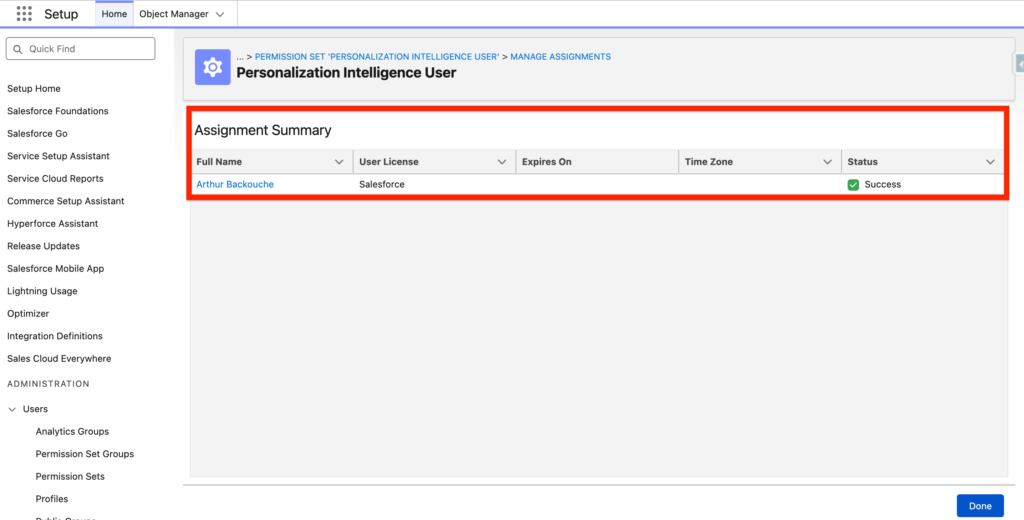Switch to the Object Manager tab

[173, 14]
